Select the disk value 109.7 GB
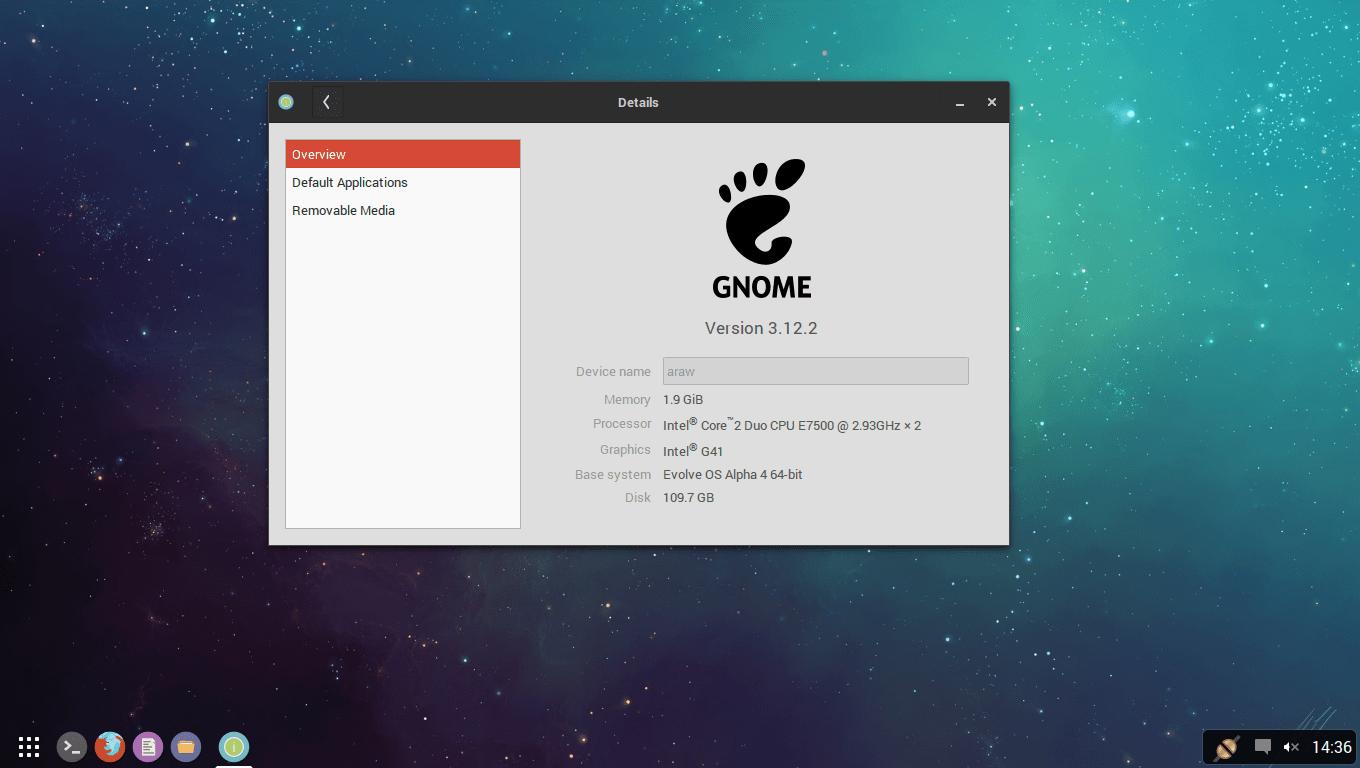Image resolution: width=1360 pixels, height=768 pixels. (688, 497)
